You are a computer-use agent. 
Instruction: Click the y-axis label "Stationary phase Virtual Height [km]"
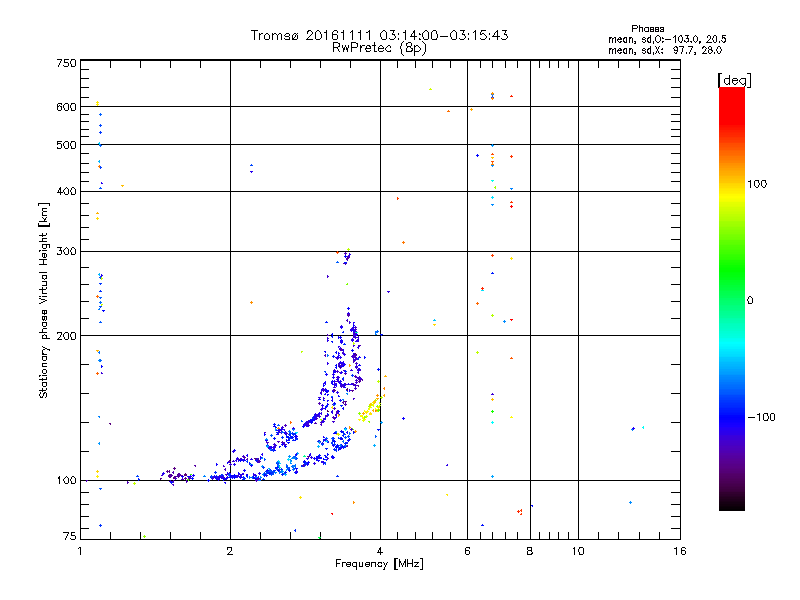(43, 300)
